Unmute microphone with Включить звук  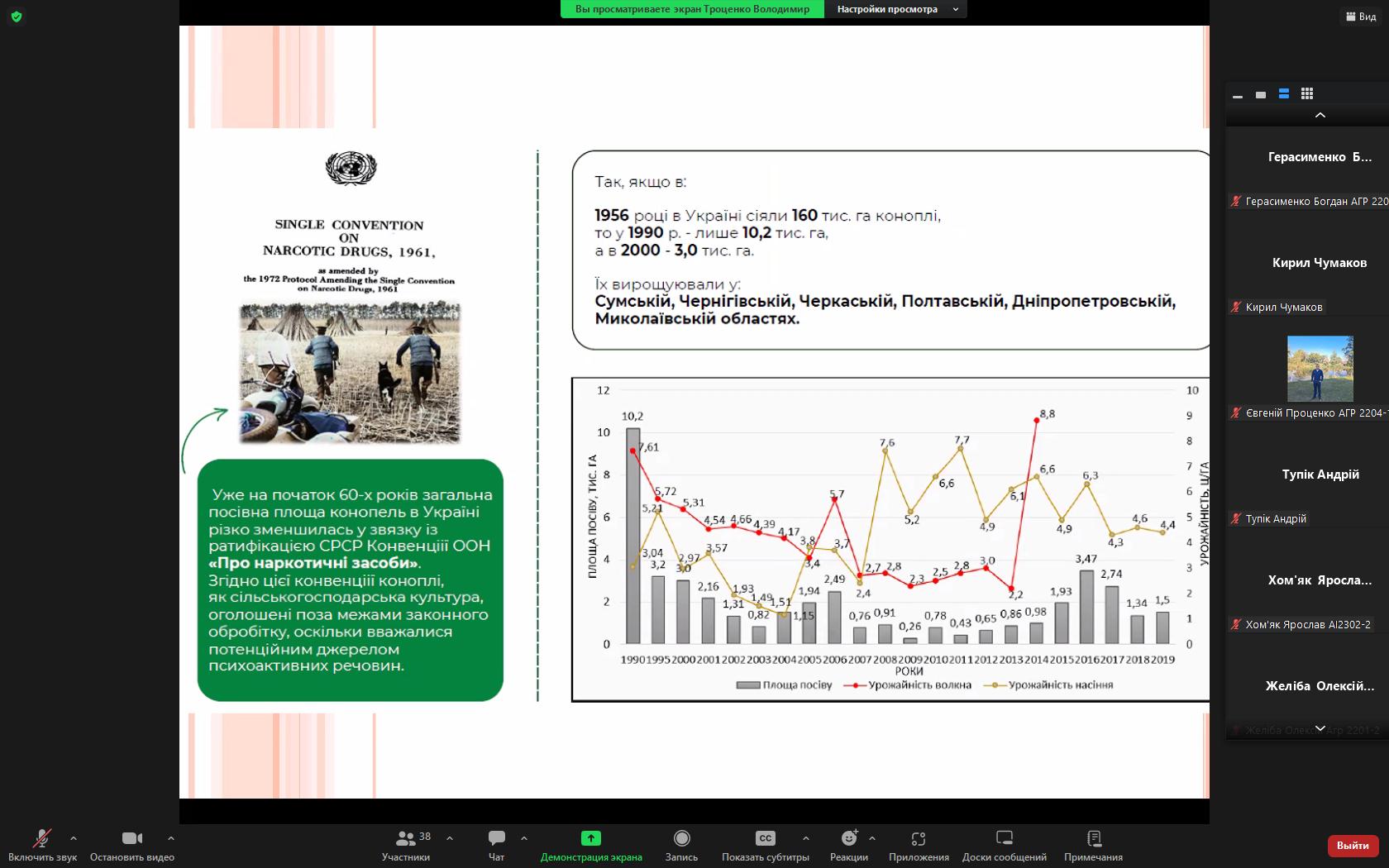click(42, 846)
